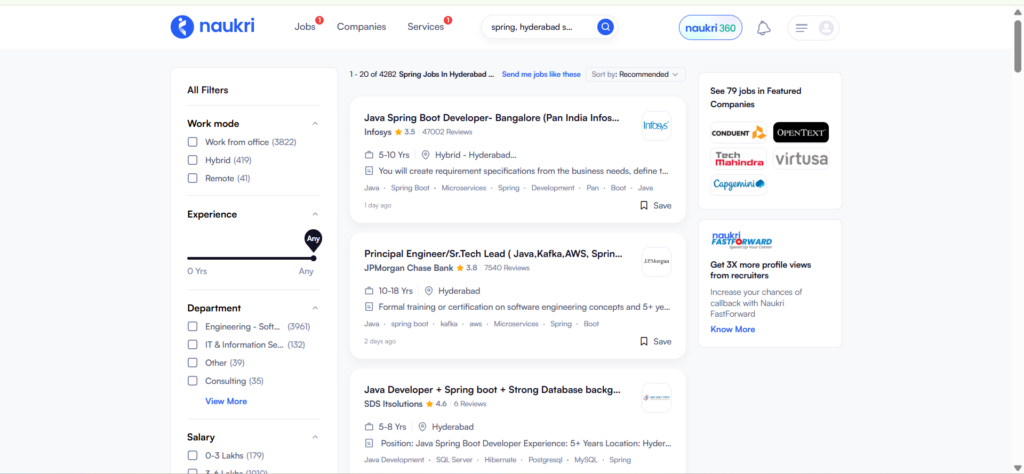Click the Infosys company logo

(x=656, y=125)
